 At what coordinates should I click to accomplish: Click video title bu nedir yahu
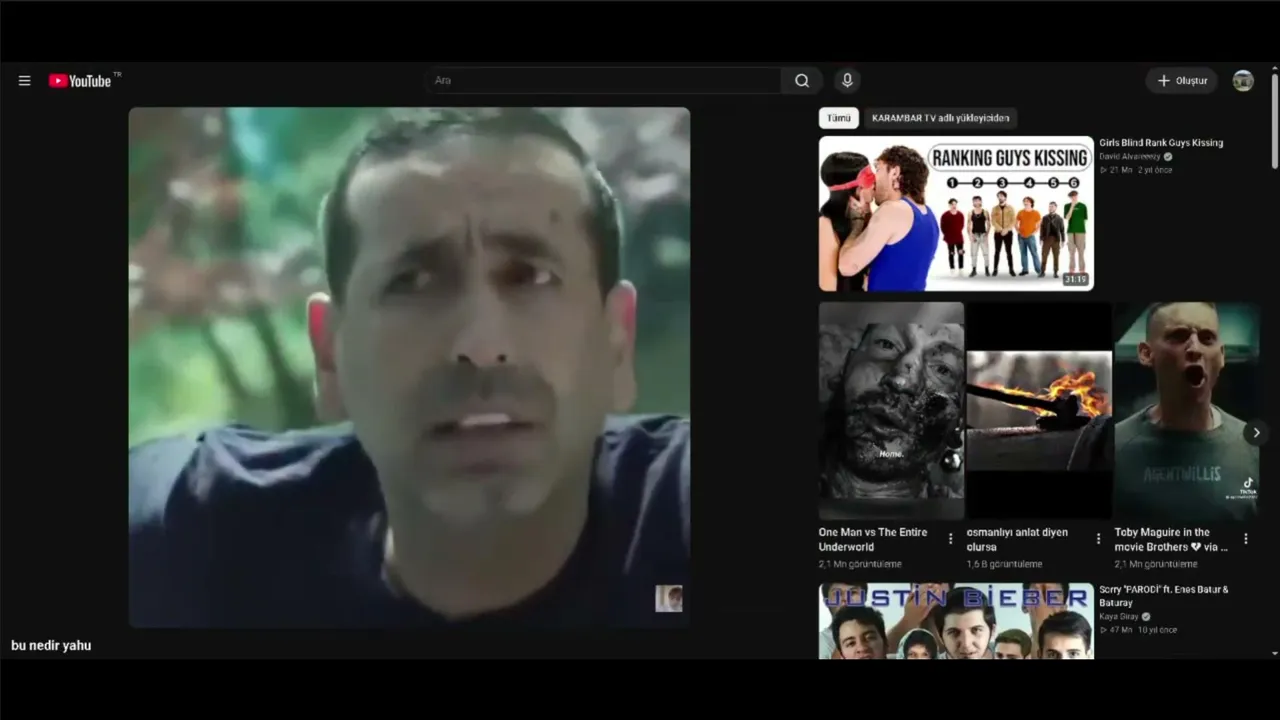[x=51, y=646]
